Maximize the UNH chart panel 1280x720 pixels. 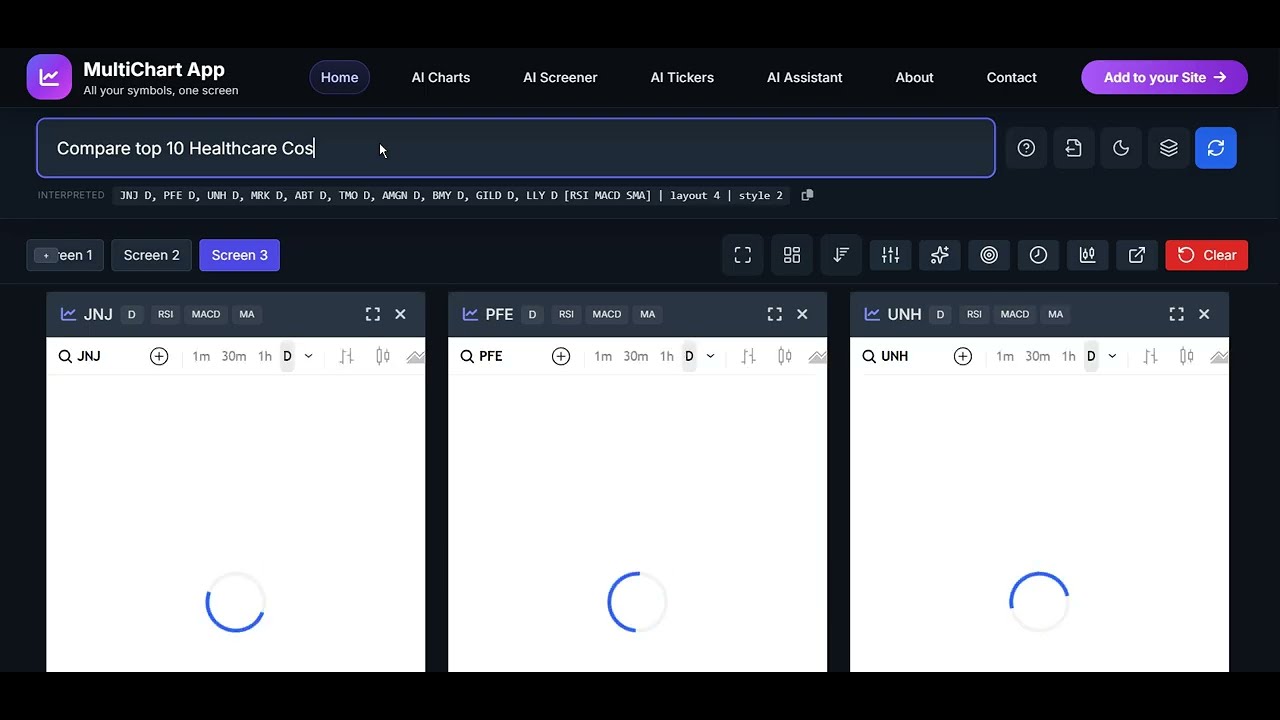click(x=1177, y=314)
